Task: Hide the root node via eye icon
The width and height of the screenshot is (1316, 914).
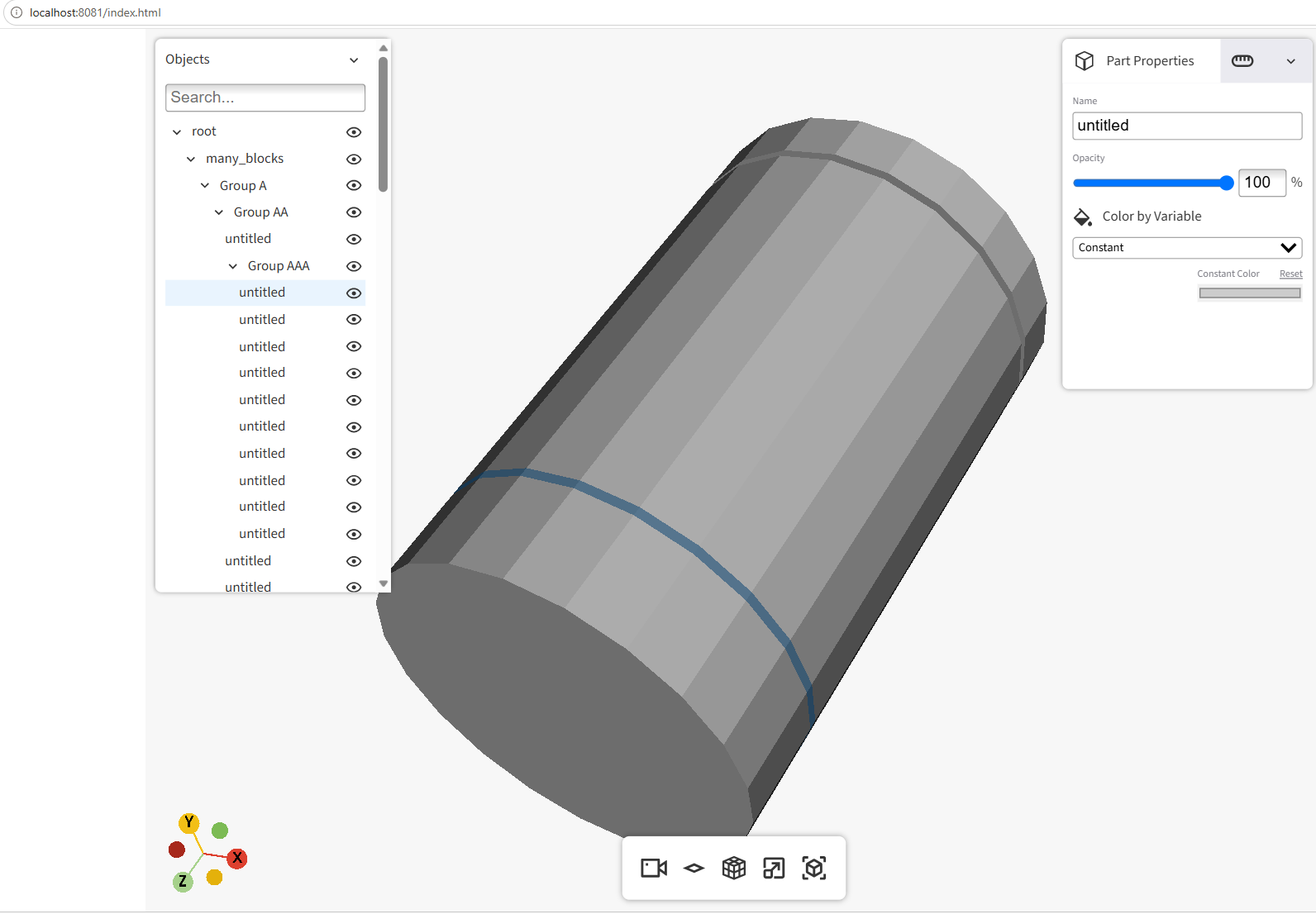Action: coord(354,132)
